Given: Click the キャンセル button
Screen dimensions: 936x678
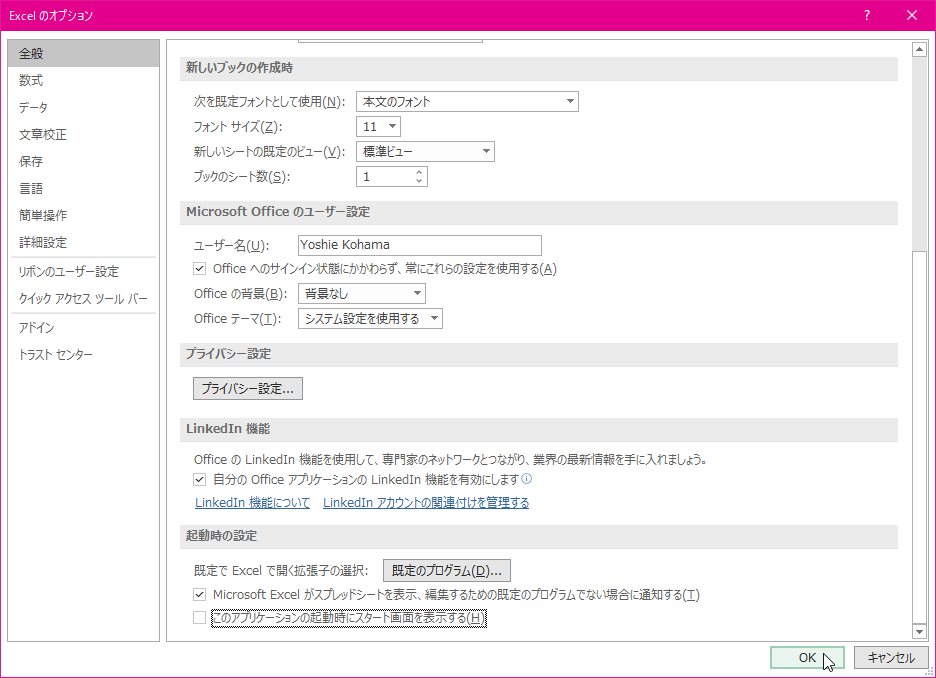Looking at the screenshot, I should pyautogui.click(x=891, y=658).
